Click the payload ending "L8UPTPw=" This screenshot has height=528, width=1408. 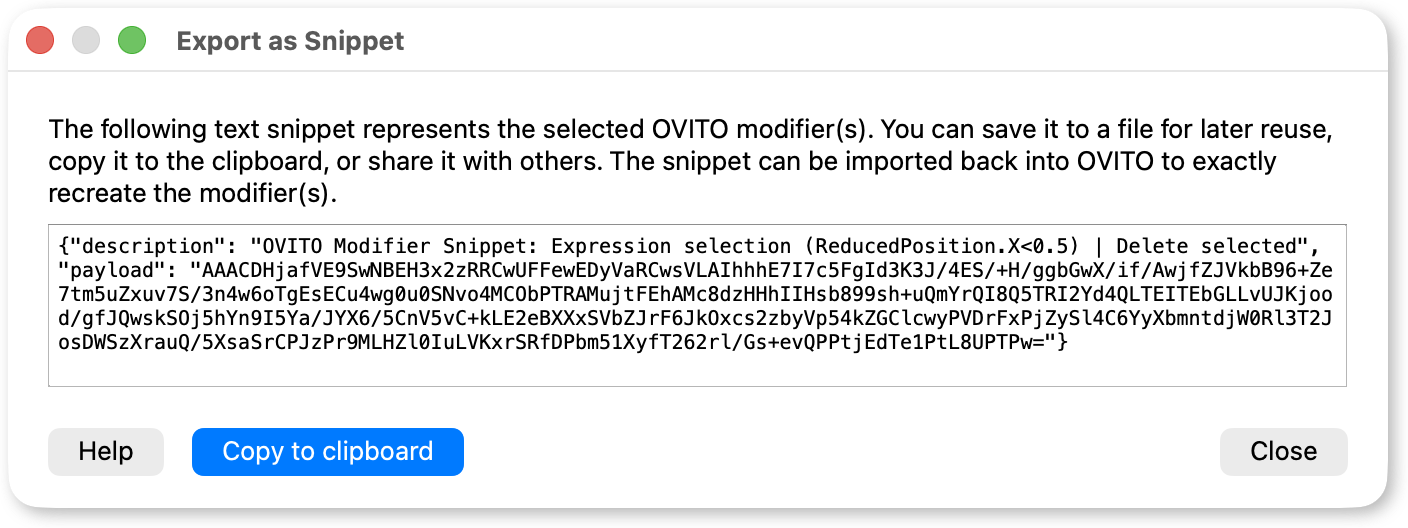(x=994, y=342)
